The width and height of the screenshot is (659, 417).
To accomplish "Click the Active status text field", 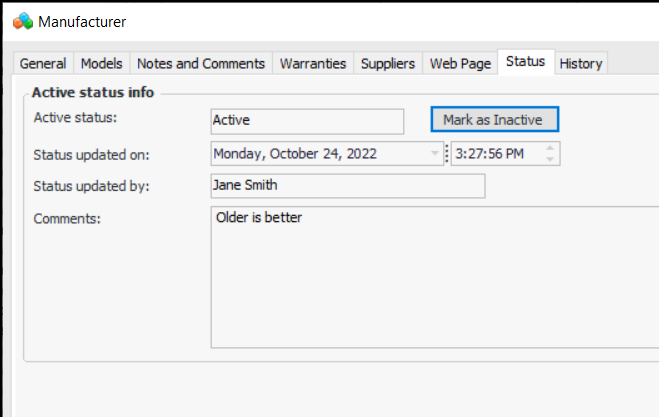I will click(307, 121).
